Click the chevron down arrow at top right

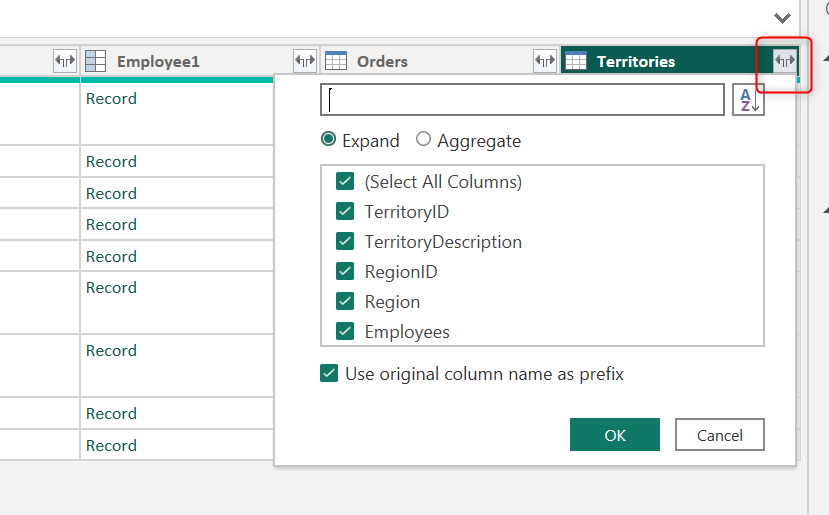784,18
